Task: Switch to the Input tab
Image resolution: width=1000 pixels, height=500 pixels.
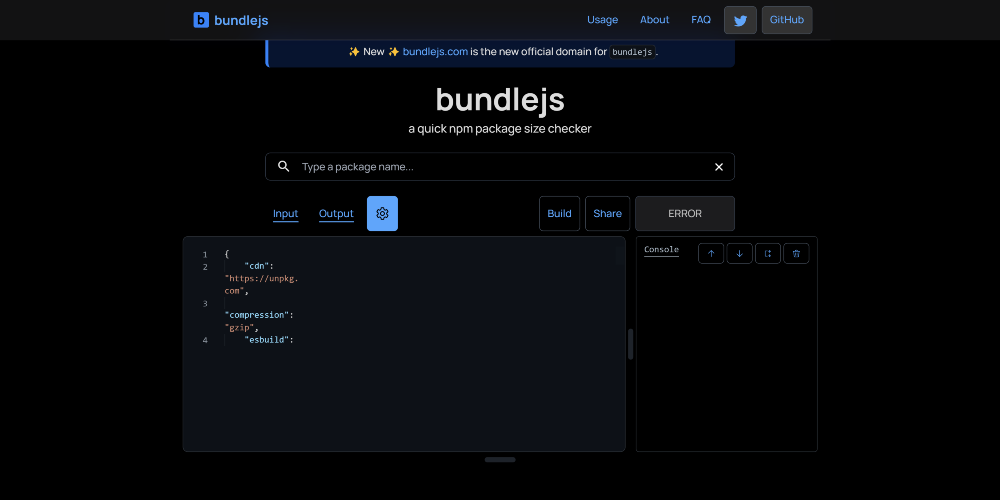Action: pyautogui.click(x=285, y=214)
